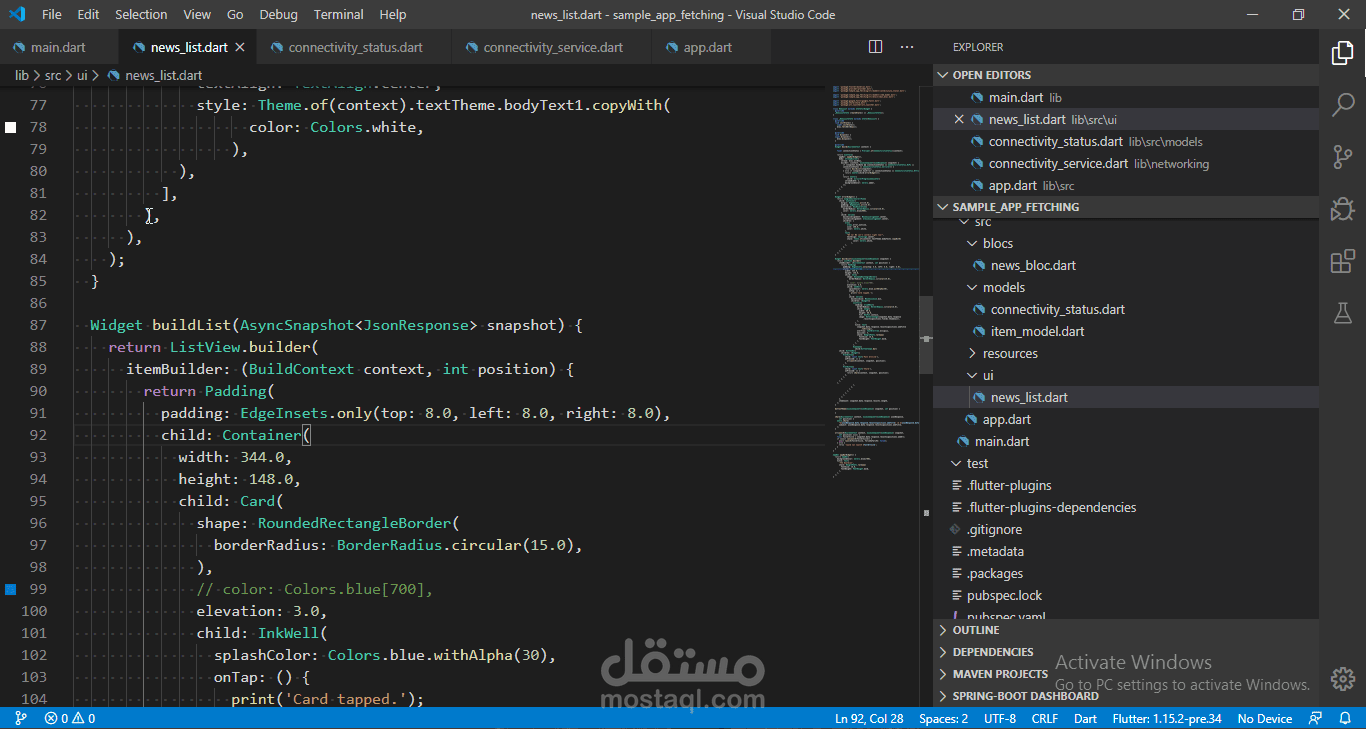Open the Debug view bug icon

point(1342,209)
